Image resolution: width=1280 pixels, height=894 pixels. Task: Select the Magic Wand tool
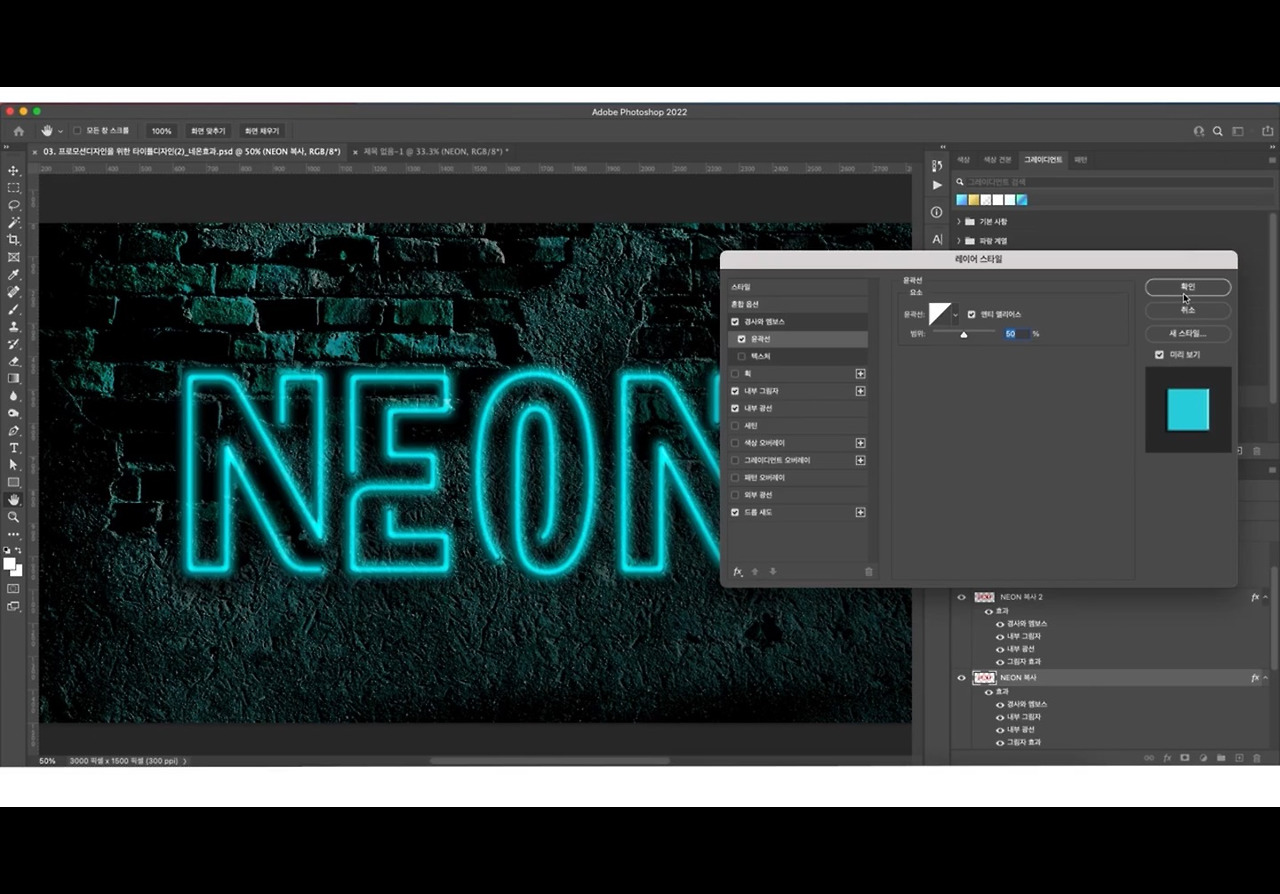click(14, 222)
